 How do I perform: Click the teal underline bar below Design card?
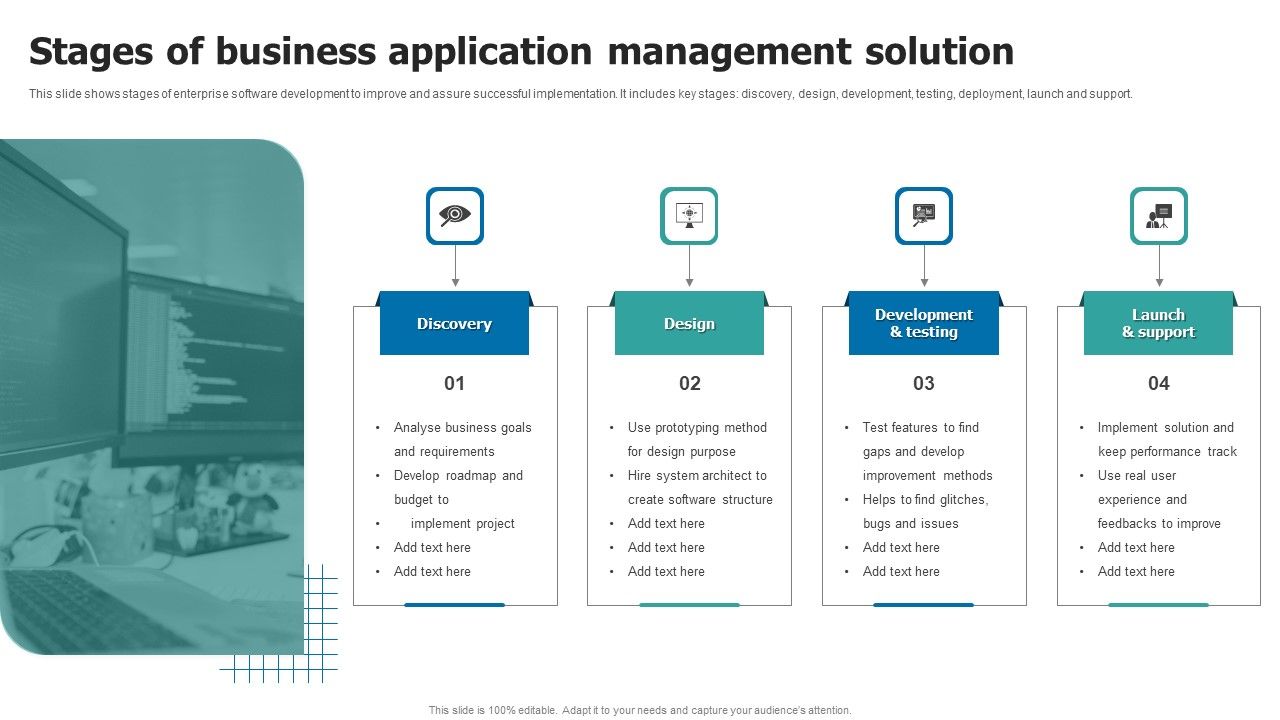tap(690, 606)
